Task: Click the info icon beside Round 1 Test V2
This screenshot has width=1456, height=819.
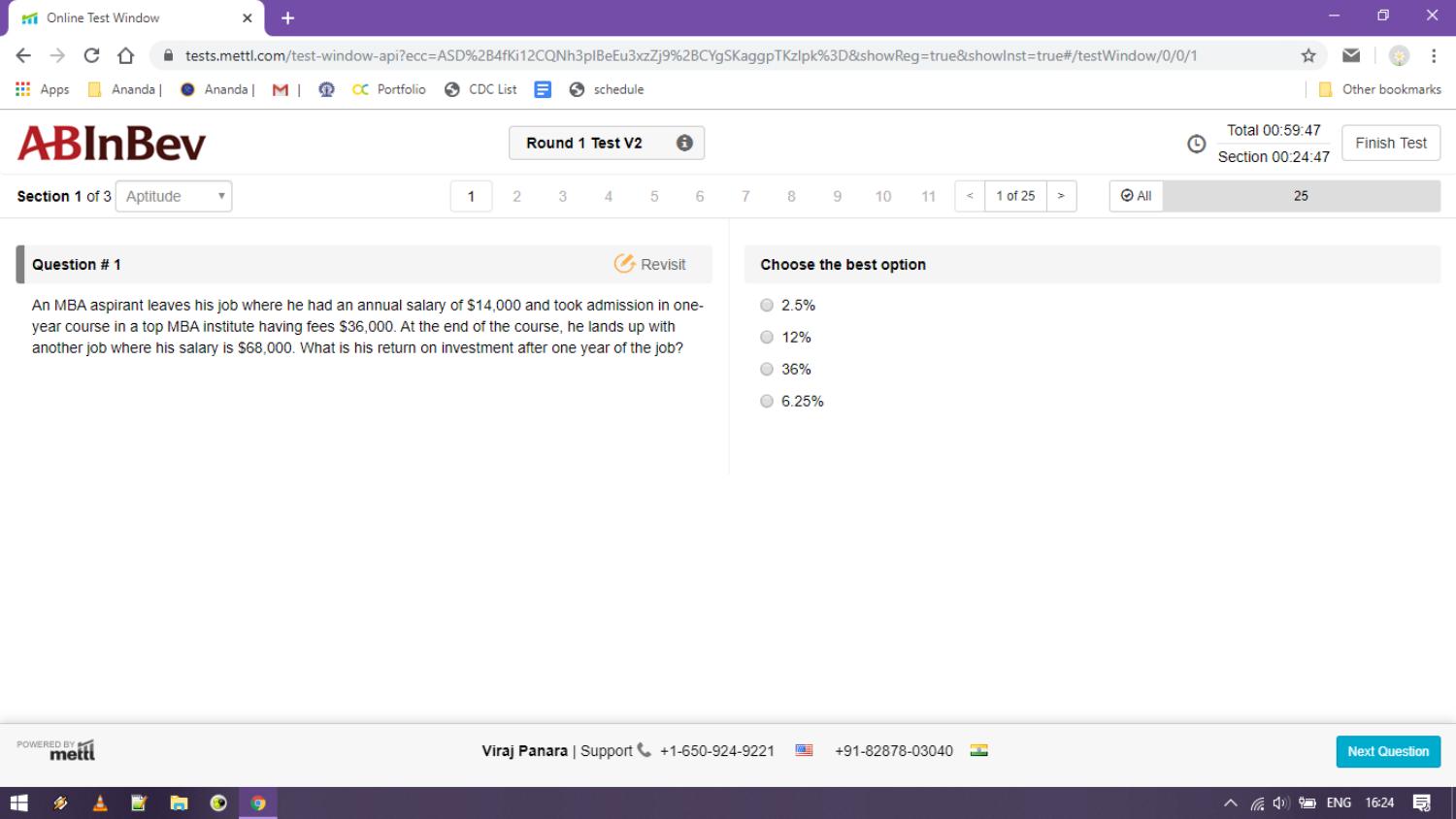Action: tap(683, 142)
